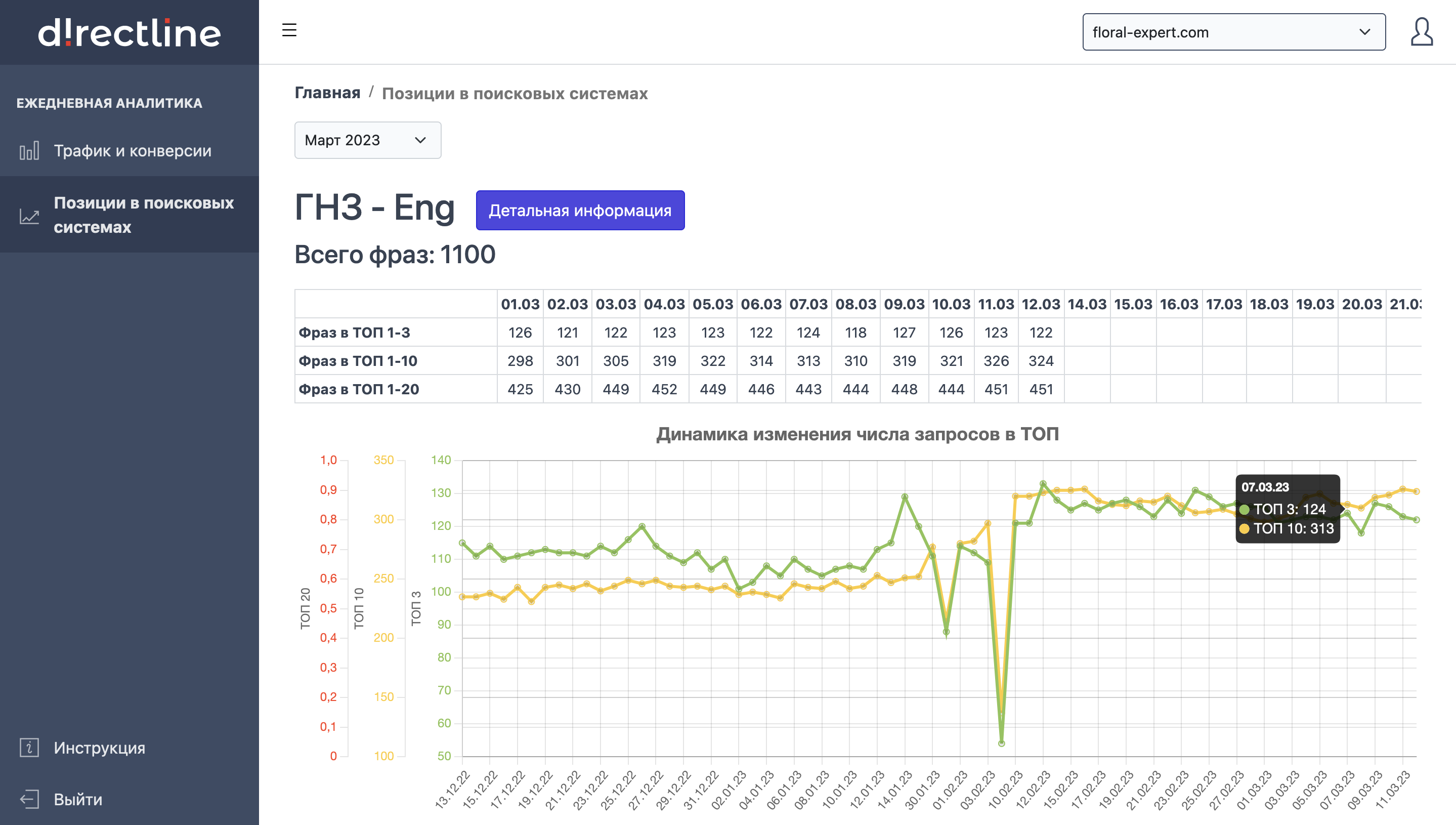1456x825 pixels.
Task: Click the Фраз в ТОП 1-10 row label
Action: (357, 361)
